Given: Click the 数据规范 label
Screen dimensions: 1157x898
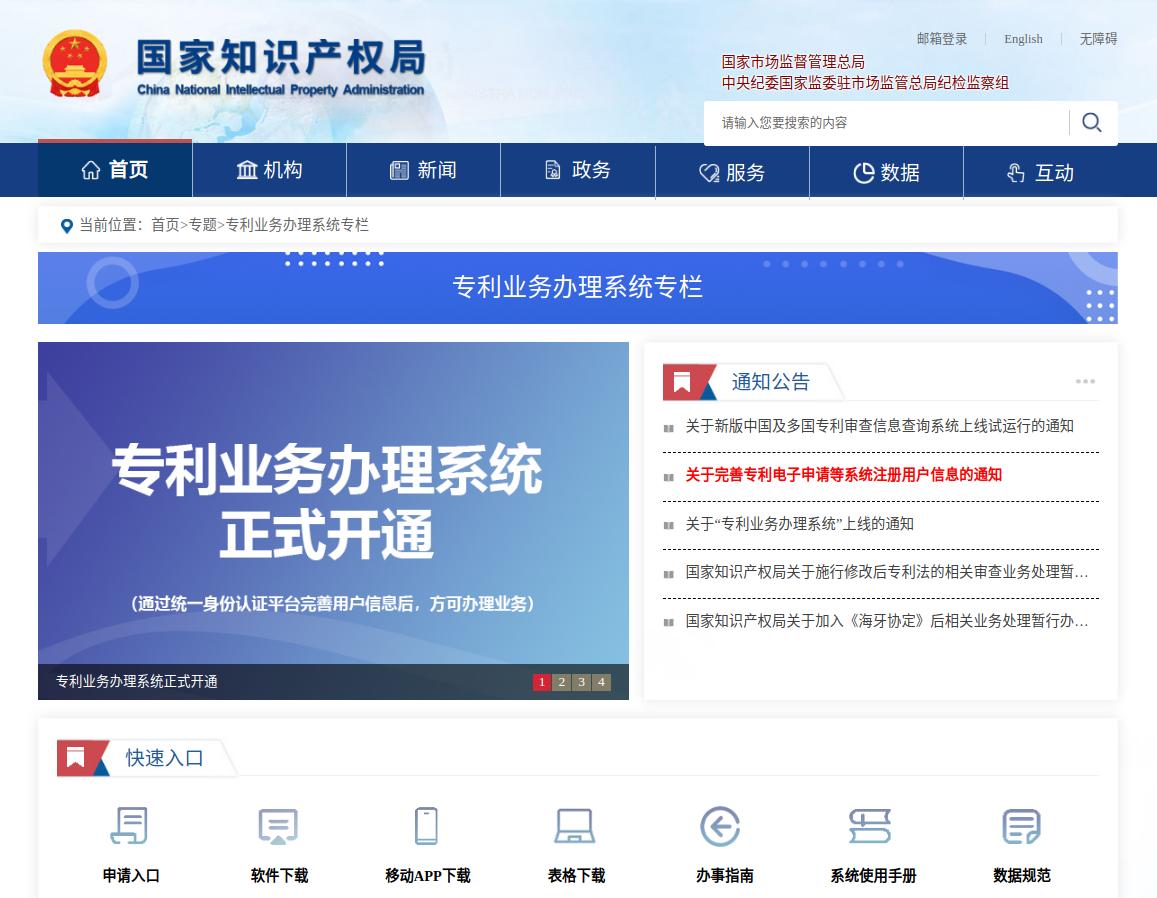Looking at the screenshot, I should coord(1022,875).
